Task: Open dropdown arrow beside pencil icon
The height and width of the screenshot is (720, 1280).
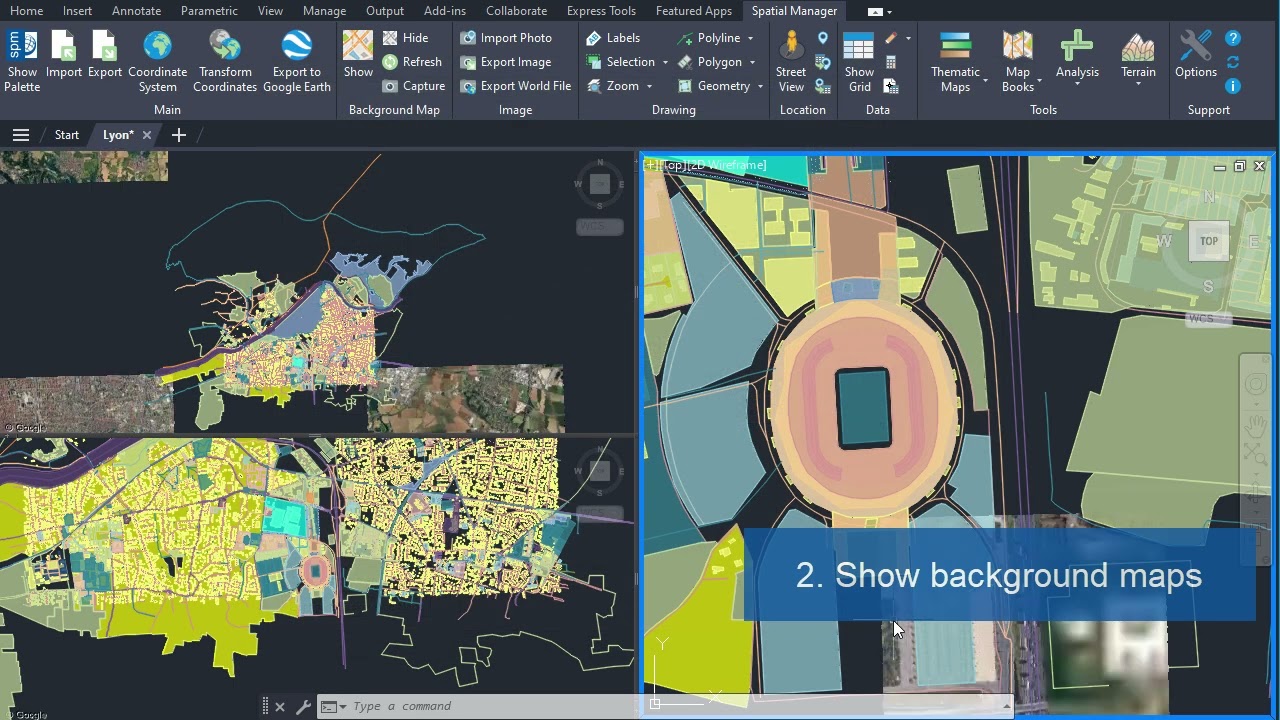Action: (908, 38)
